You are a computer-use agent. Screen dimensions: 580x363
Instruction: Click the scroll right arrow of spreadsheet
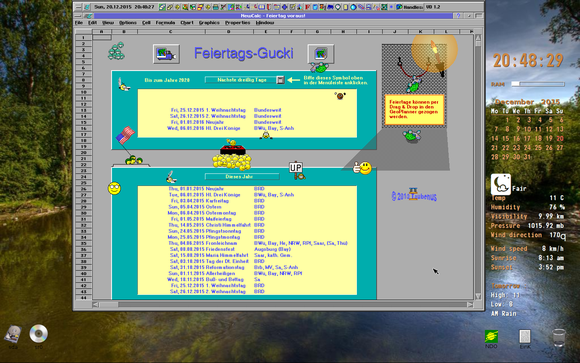470,305
